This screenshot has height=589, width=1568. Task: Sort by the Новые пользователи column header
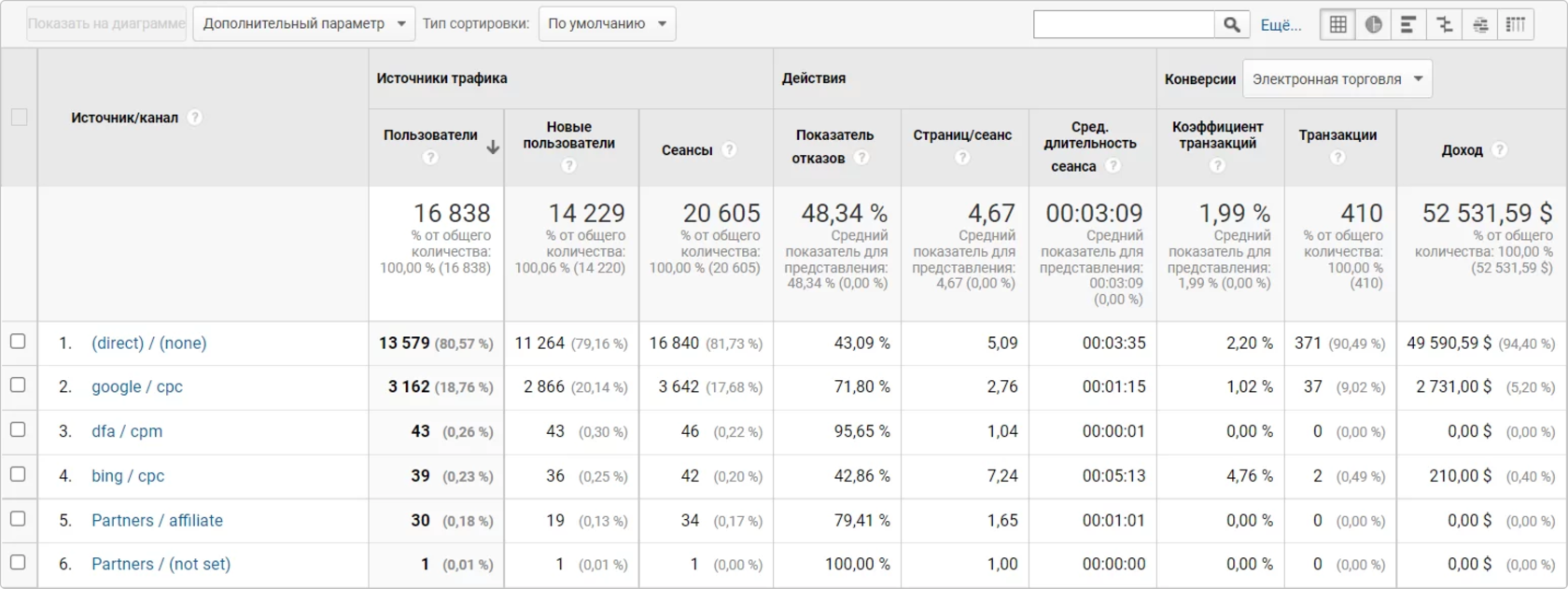click(x=568, y=135)
